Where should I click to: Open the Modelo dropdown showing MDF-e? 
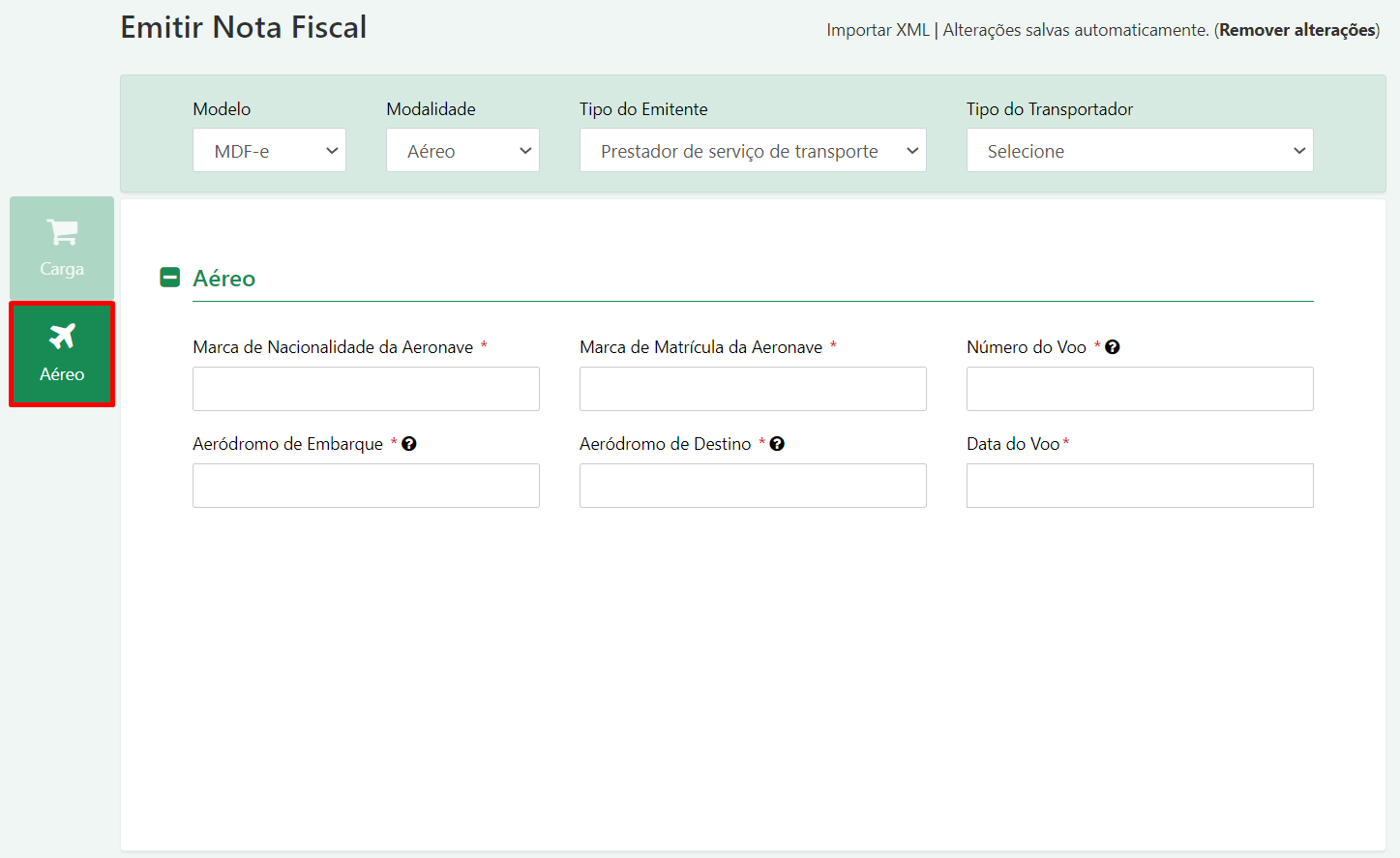(269, 150)
